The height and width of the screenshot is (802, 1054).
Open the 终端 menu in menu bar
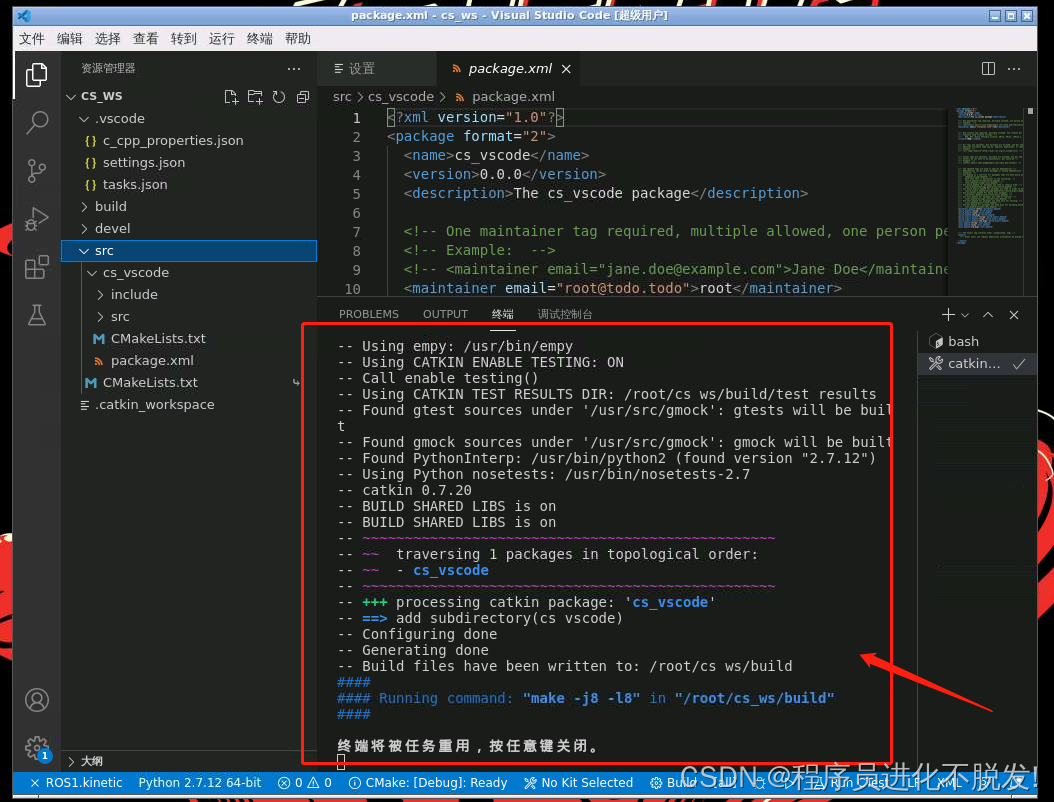[x=259, y=39]
